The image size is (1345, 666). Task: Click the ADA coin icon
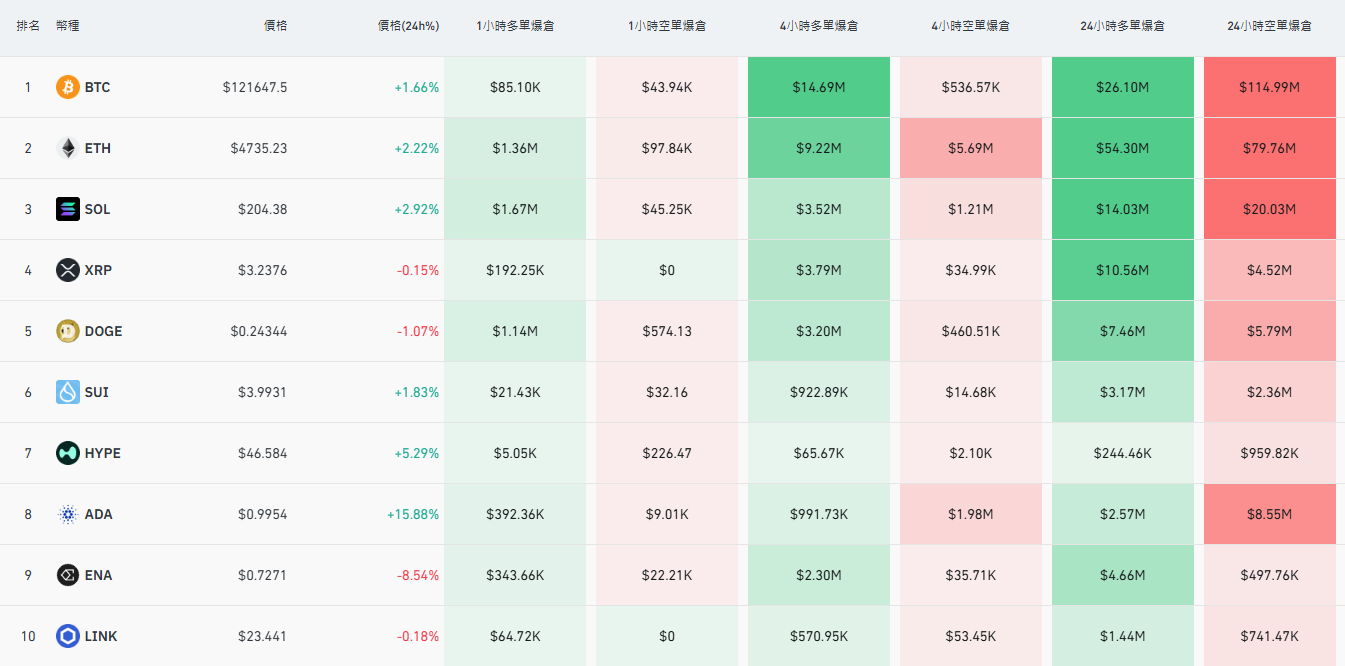click(68, 514)
